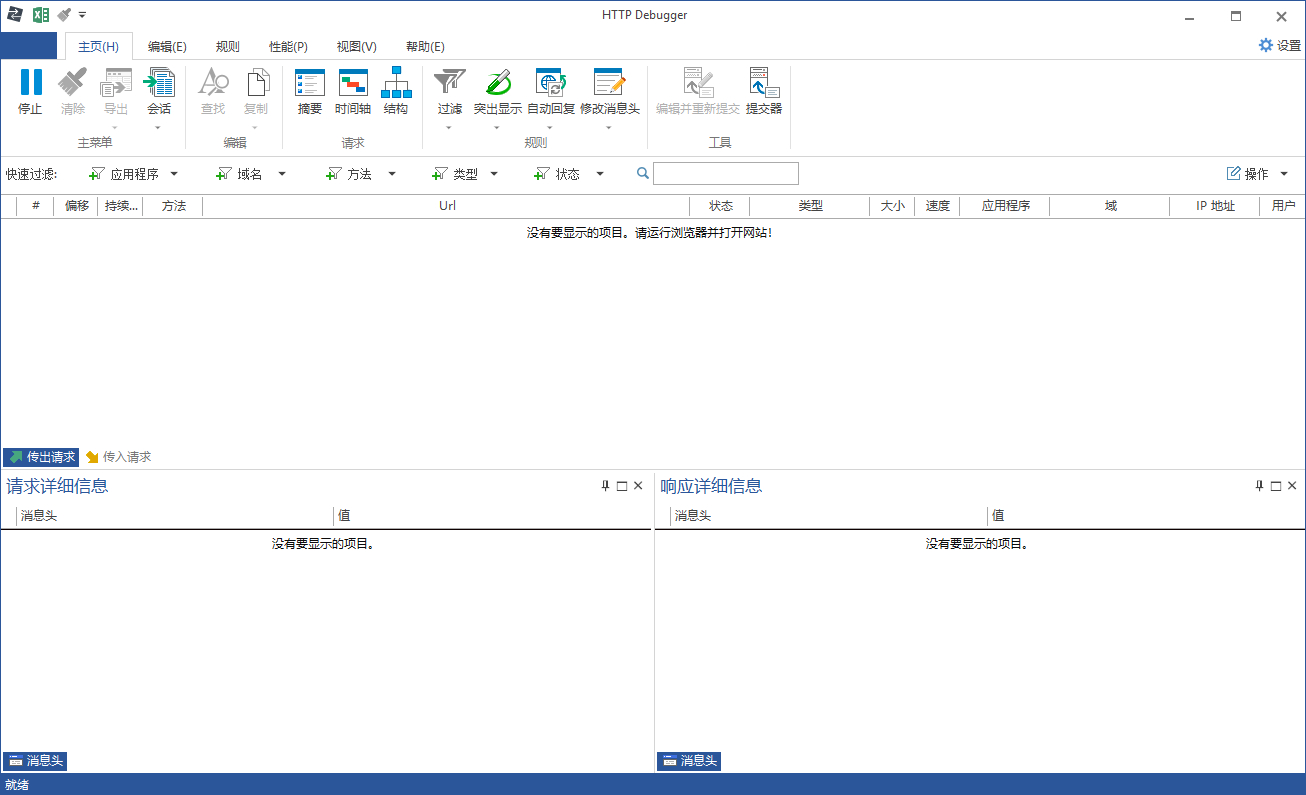
Task: Click the broom icon in quick access bar
Action: click(64, 15)
